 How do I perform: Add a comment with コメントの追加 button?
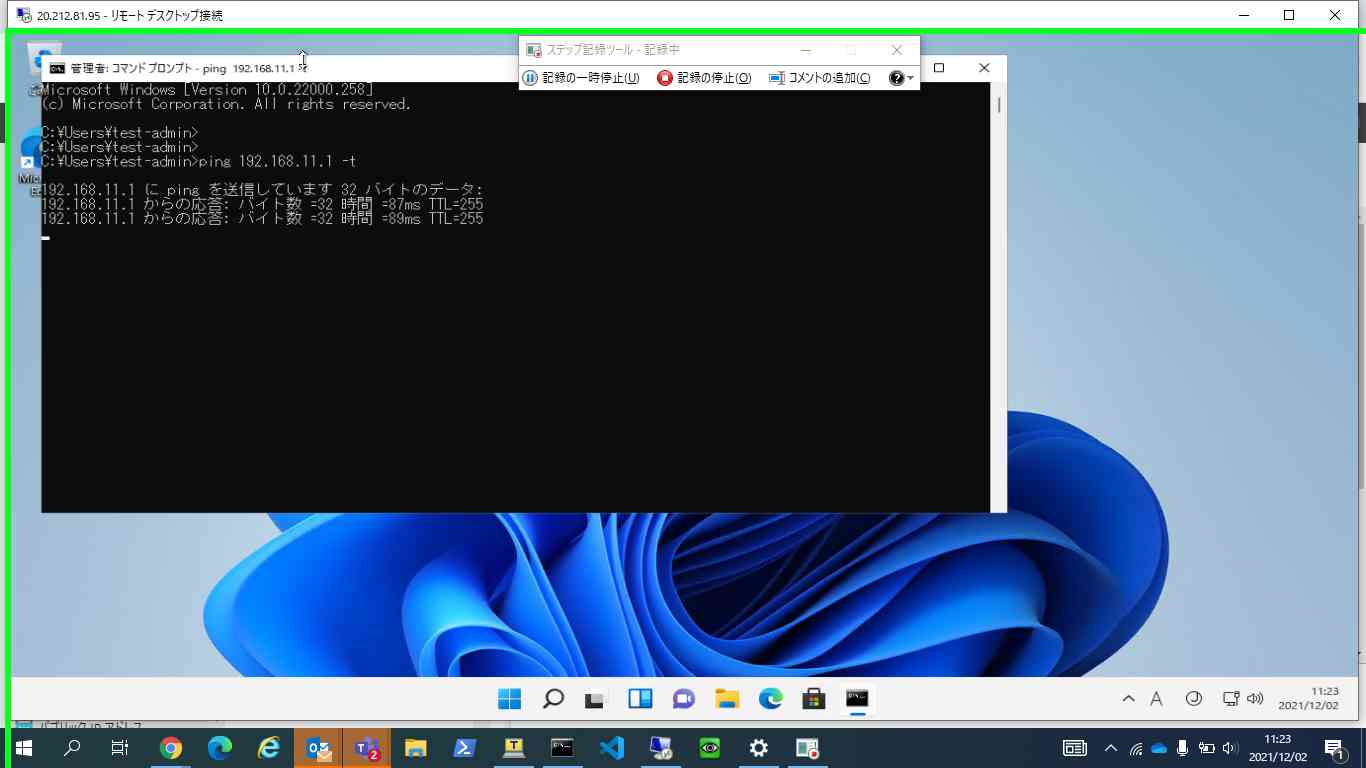point(819,78)
